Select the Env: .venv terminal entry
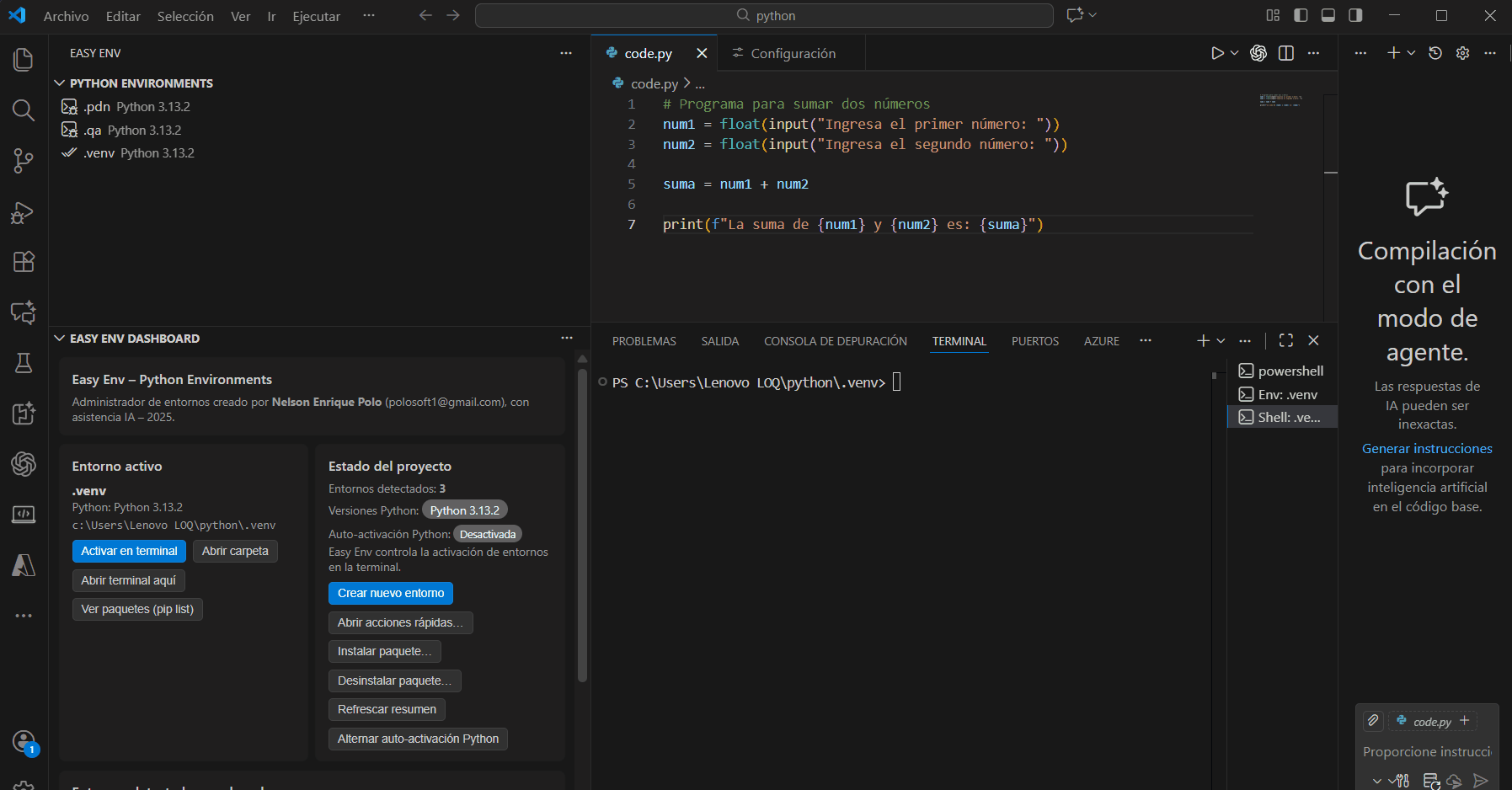 pos(1282,394)
